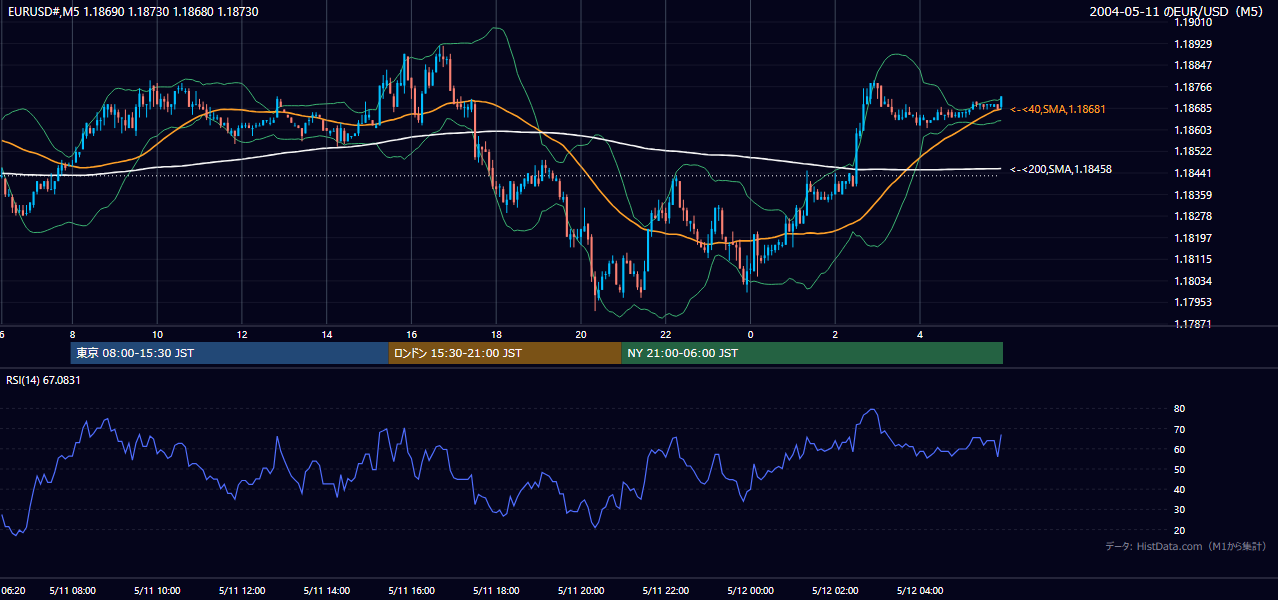1278x600 pixels.
Task: Click hour marker 0 under the price chart
Action: pos(751,334)
